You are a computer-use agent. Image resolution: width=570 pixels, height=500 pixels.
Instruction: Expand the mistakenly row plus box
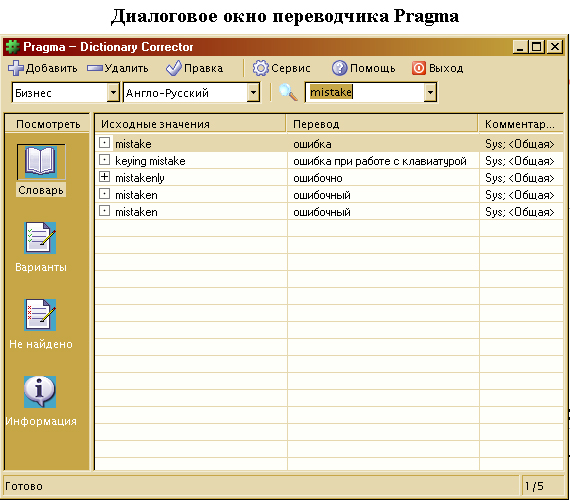104,177
